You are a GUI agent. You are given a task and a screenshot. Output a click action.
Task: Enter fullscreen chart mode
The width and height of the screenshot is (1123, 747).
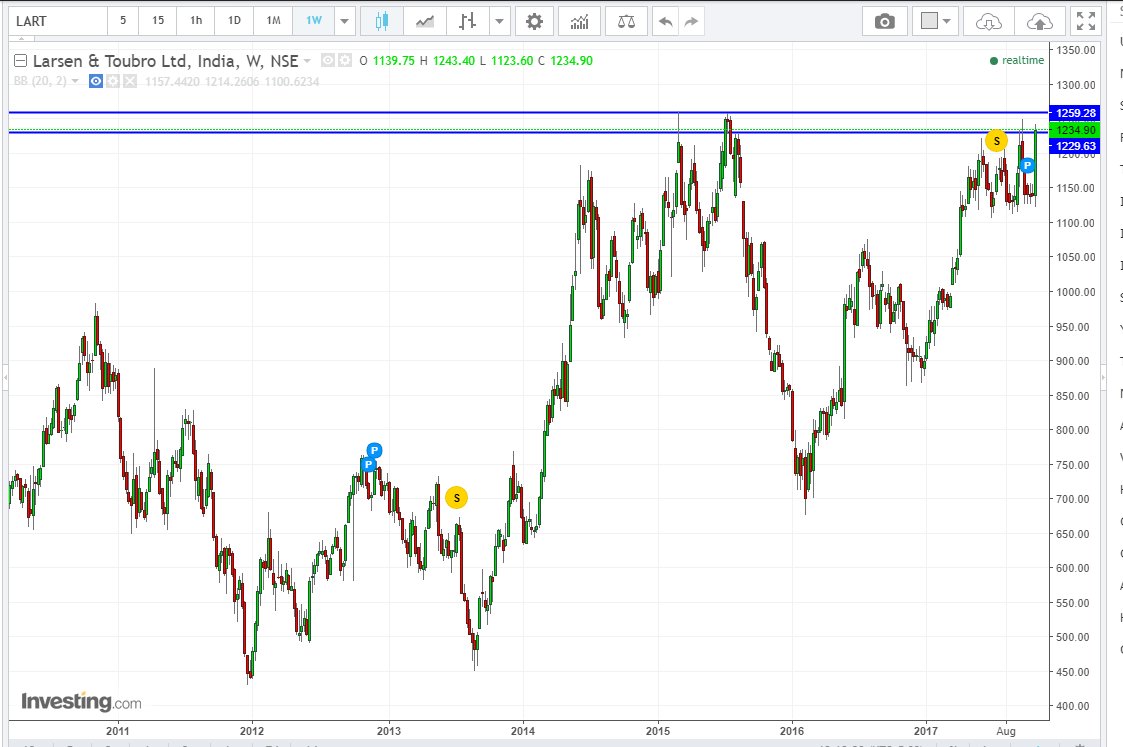pyautogui.click(x=1086, y=21)
